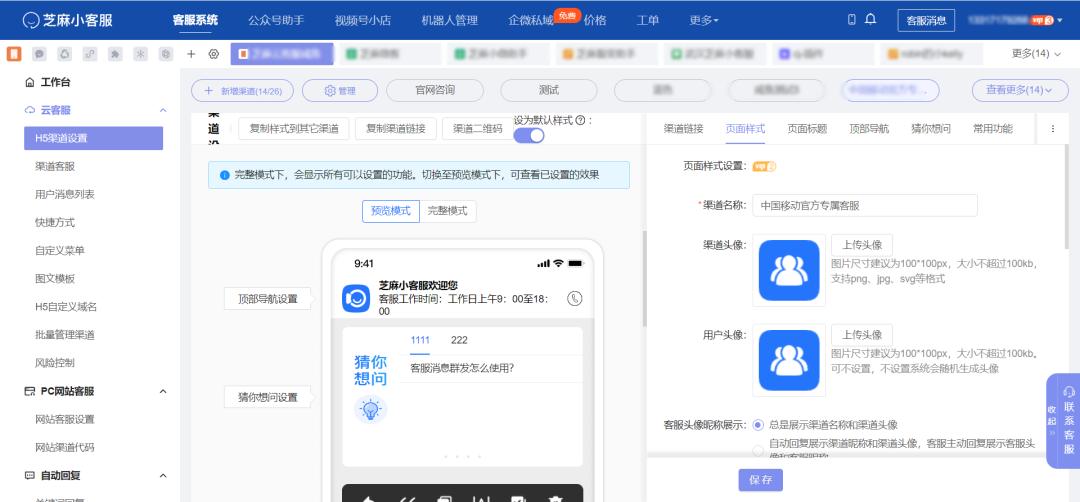
Task: Click 保存 button
Action: click(x=760, y=480)
